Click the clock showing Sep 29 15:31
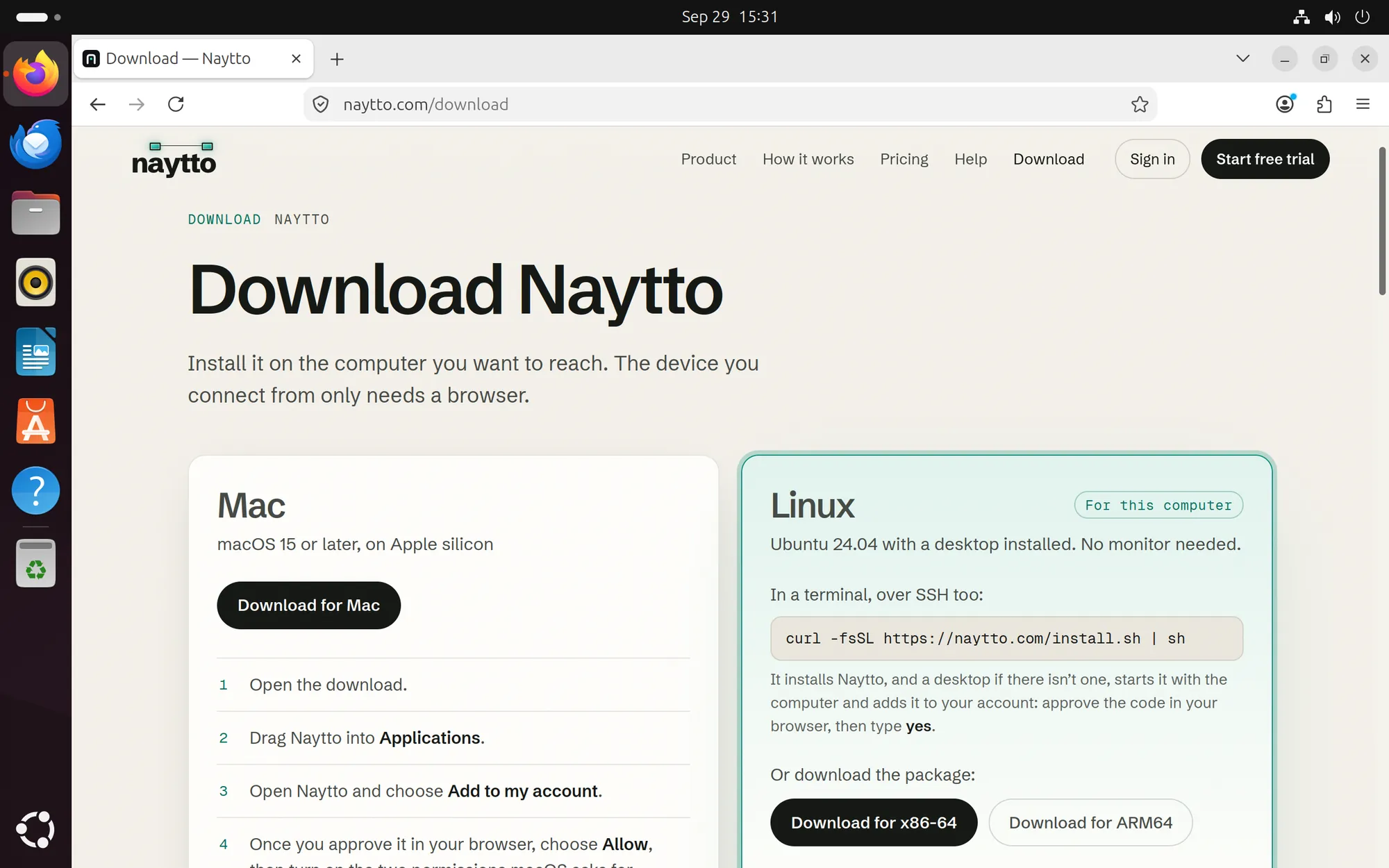Screen dimensions: 1389x868 [729, 17]
